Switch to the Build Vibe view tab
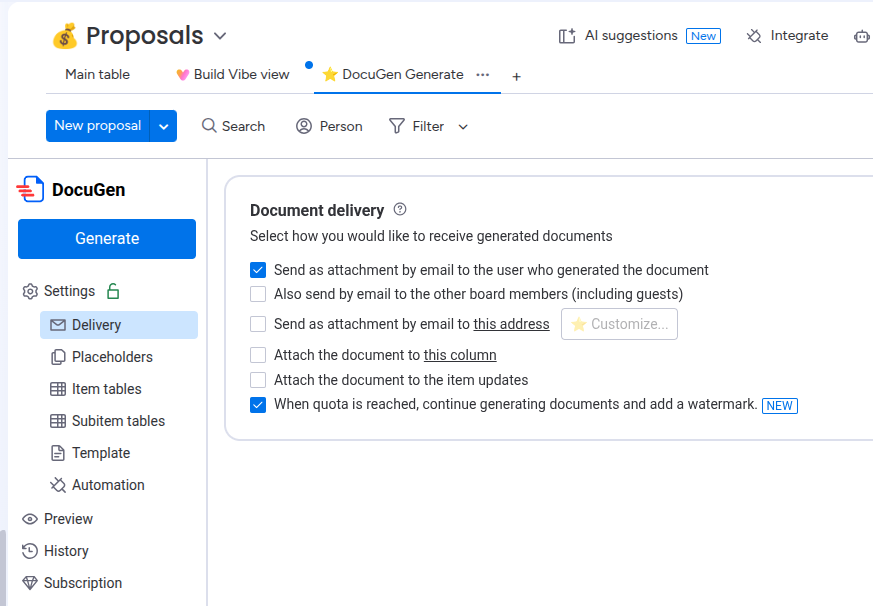The width and height of the screenshot is (873, 606). coord(241,74)
